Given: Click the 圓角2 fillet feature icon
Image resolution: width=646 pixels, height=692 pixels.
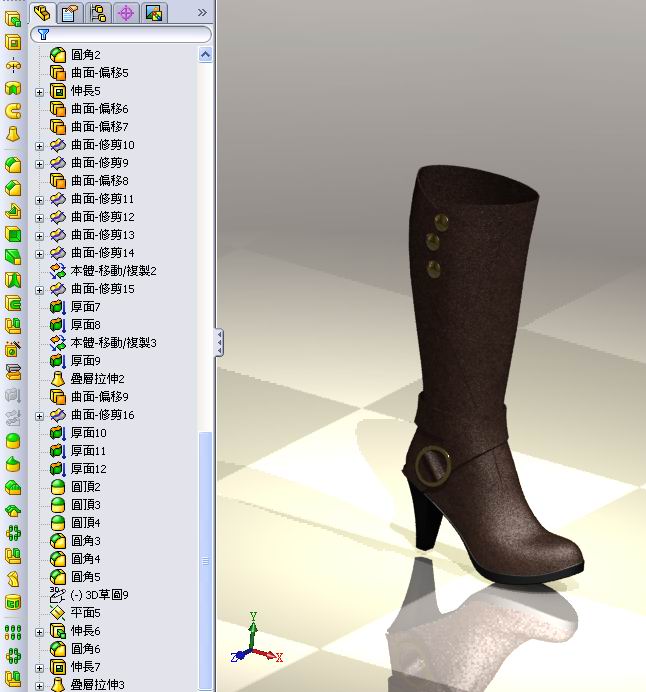Looking at the screenshot, I should tap(58, 55).
